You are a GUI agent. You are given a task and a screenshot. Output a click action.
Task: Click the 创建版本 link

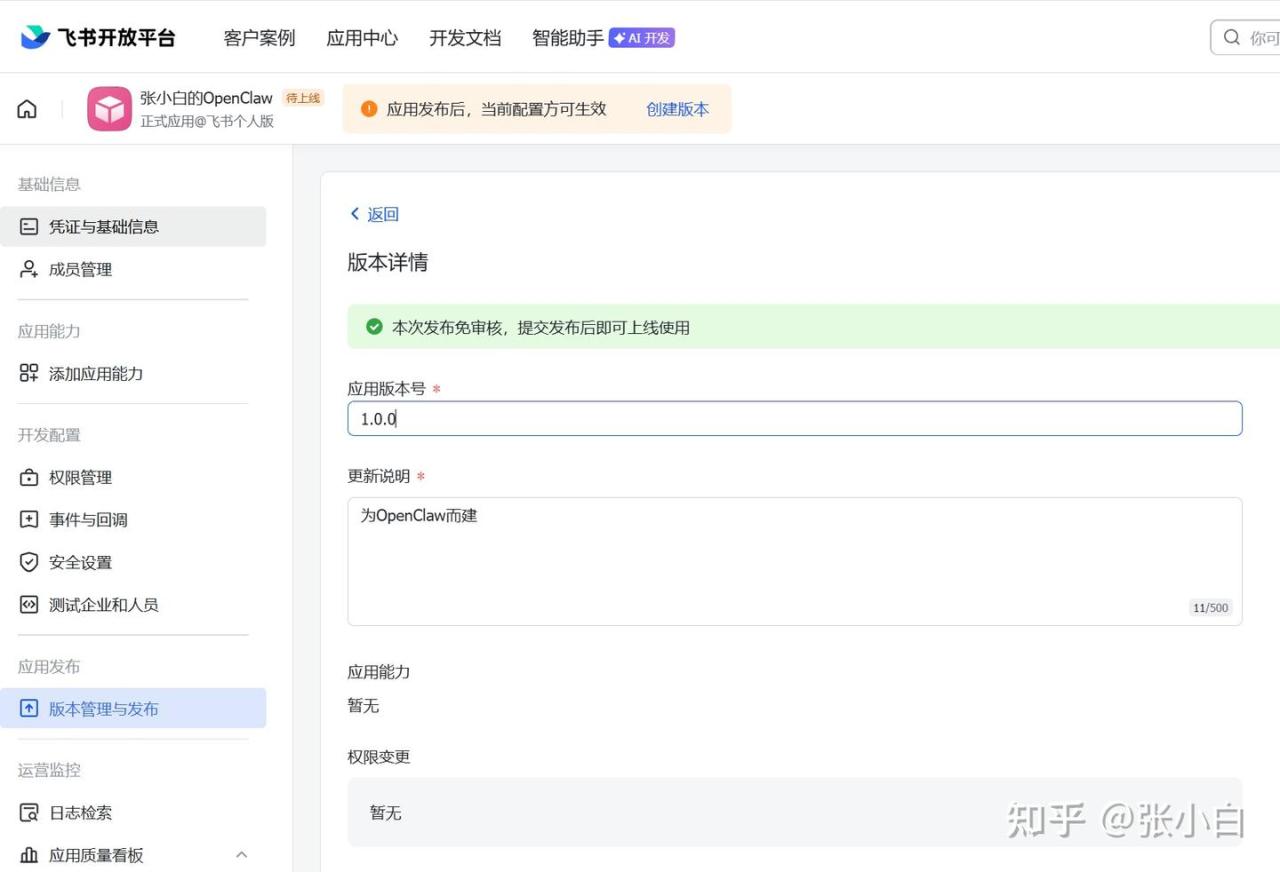677,109
